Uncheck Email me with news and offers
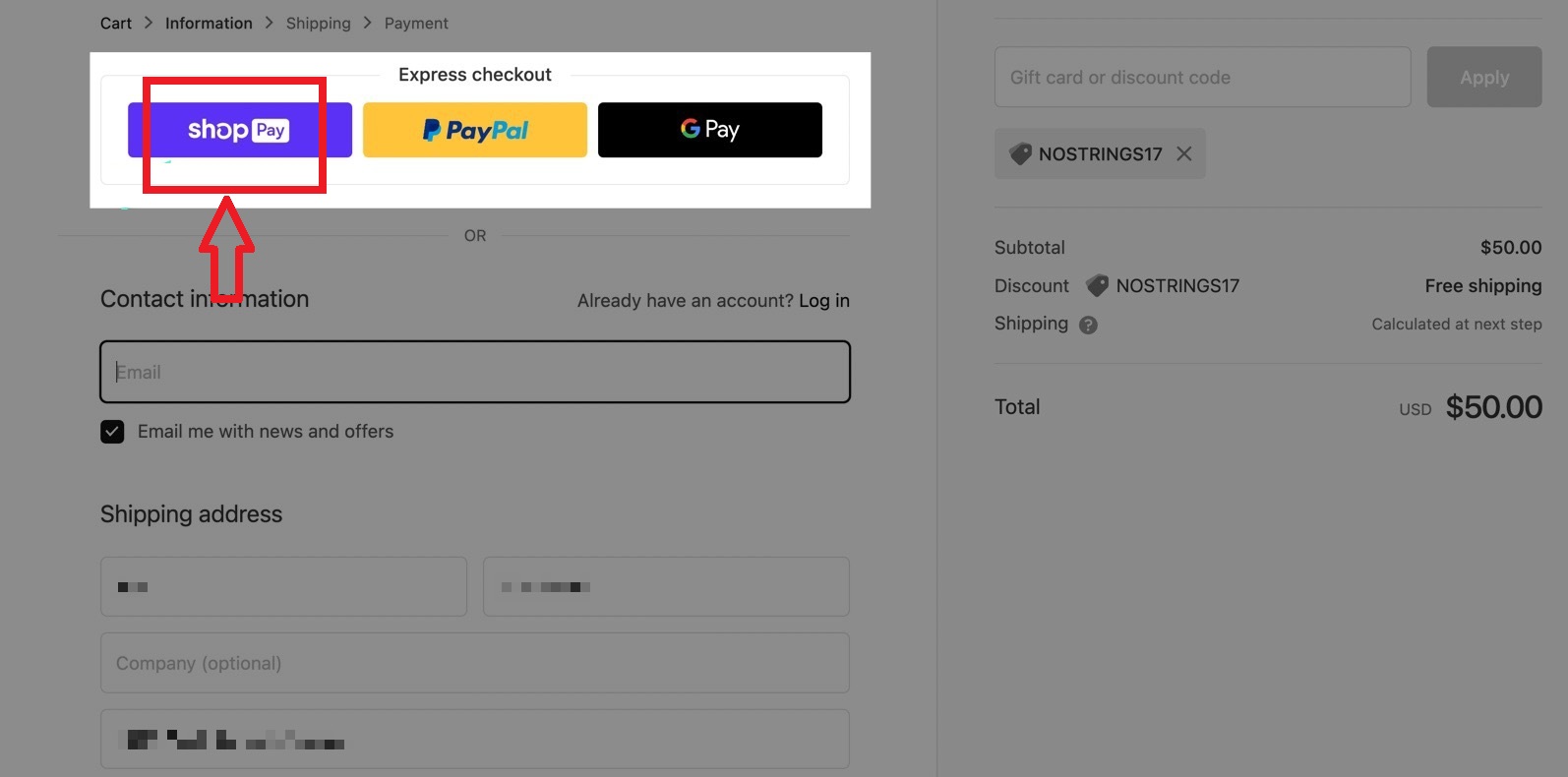The image size is (1568, 777). (x=112, y=432)
